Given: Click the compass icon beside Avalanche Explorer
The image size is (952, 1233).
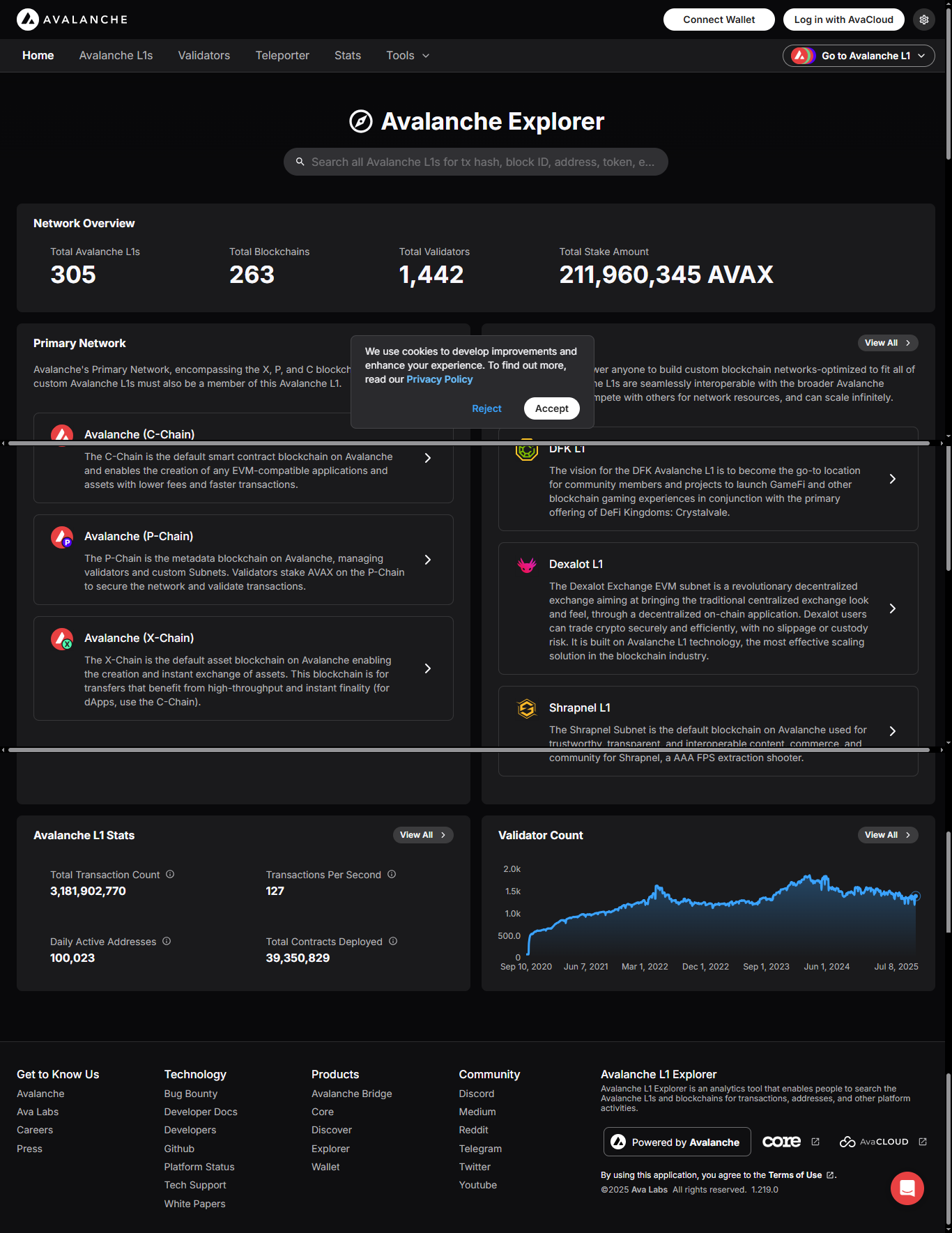Looking at the screenshot, I should [x=360, y=121].
